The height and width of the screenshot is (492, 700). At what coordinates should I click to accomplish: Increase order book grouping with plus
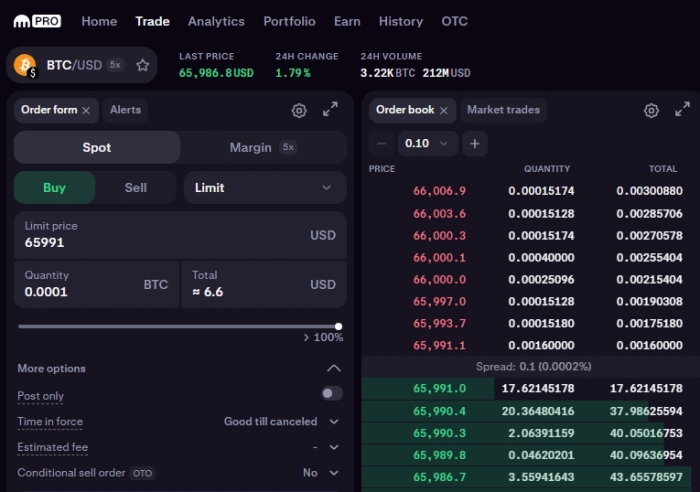[x=475, y=143]
